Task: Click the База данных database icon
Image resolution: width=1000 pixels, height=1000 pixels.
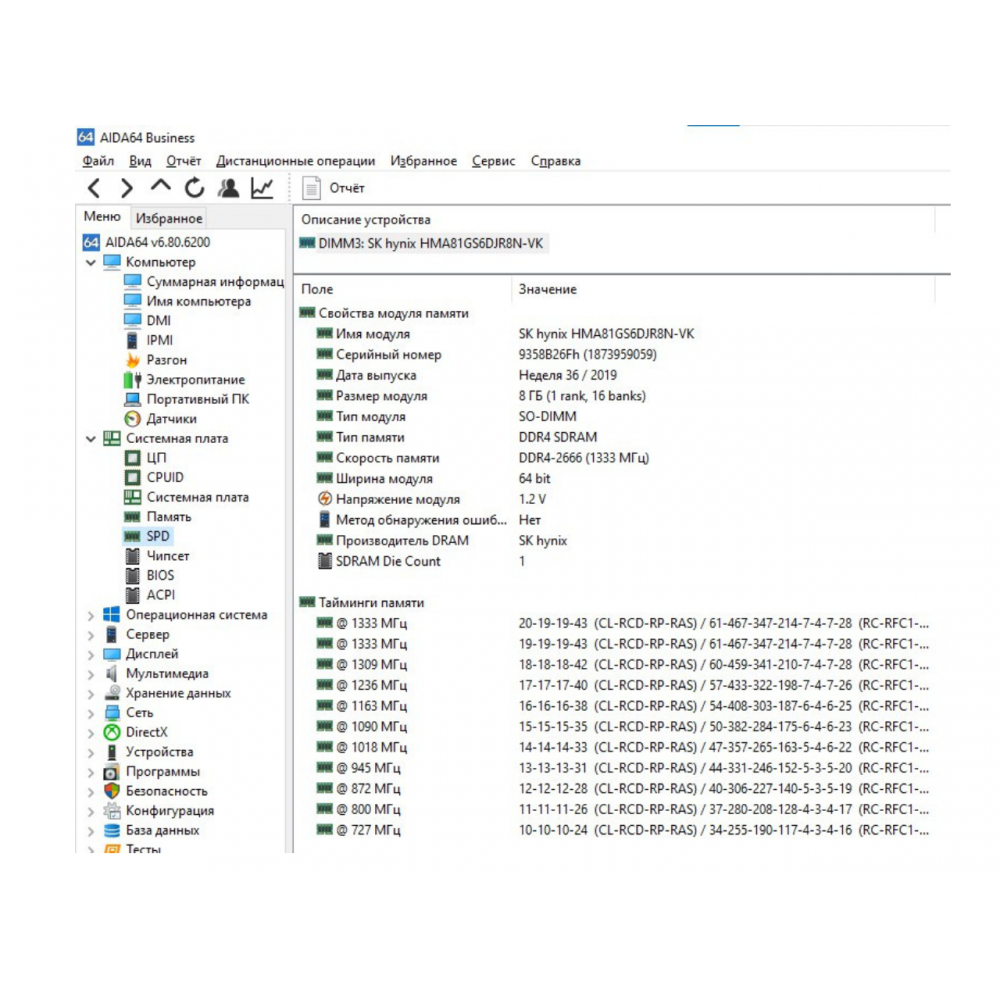Action: [112, 830]
